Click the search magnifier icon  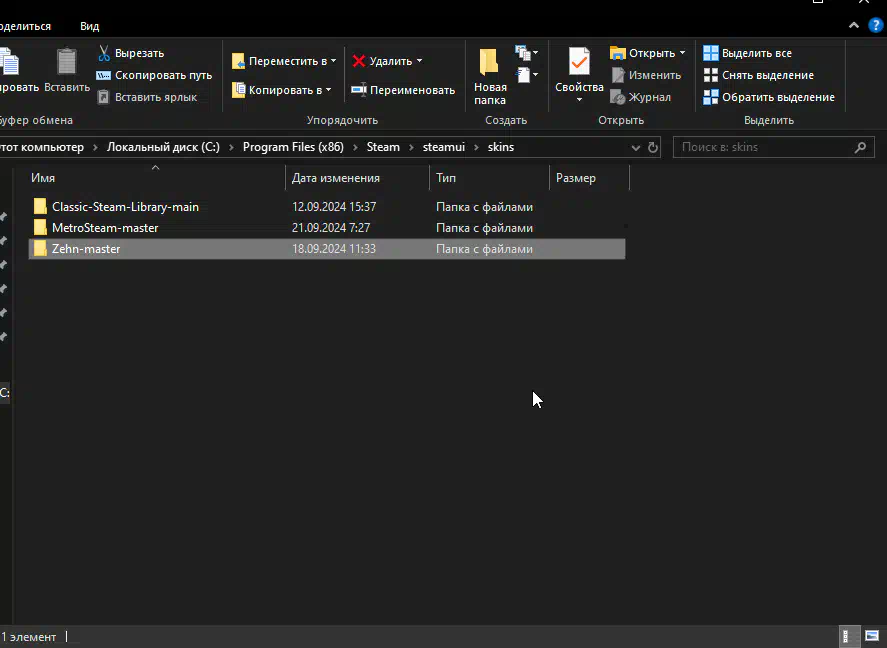coord(860,148)
